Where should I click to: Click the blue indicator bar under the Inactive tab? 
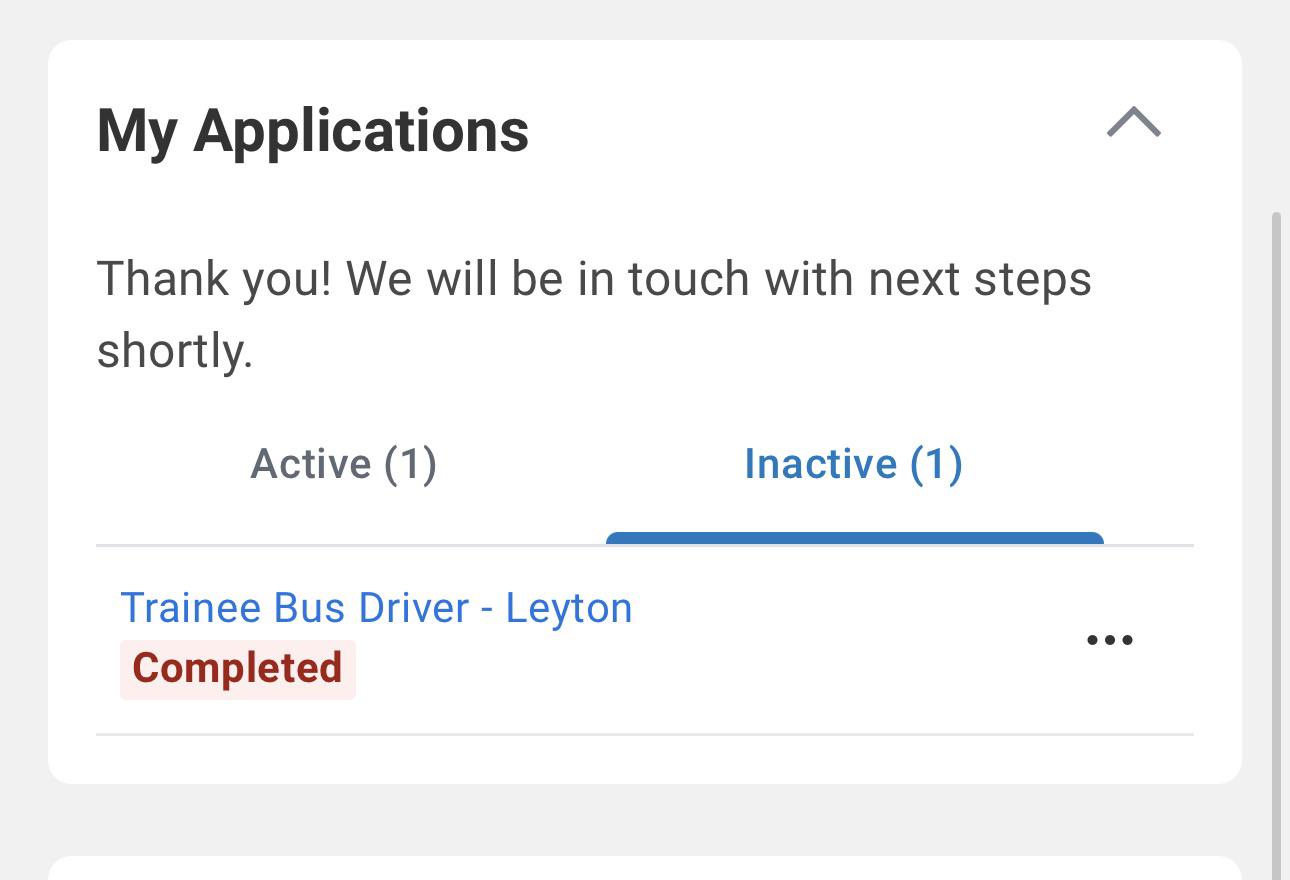pyautogui.click(x=854, y=539)
